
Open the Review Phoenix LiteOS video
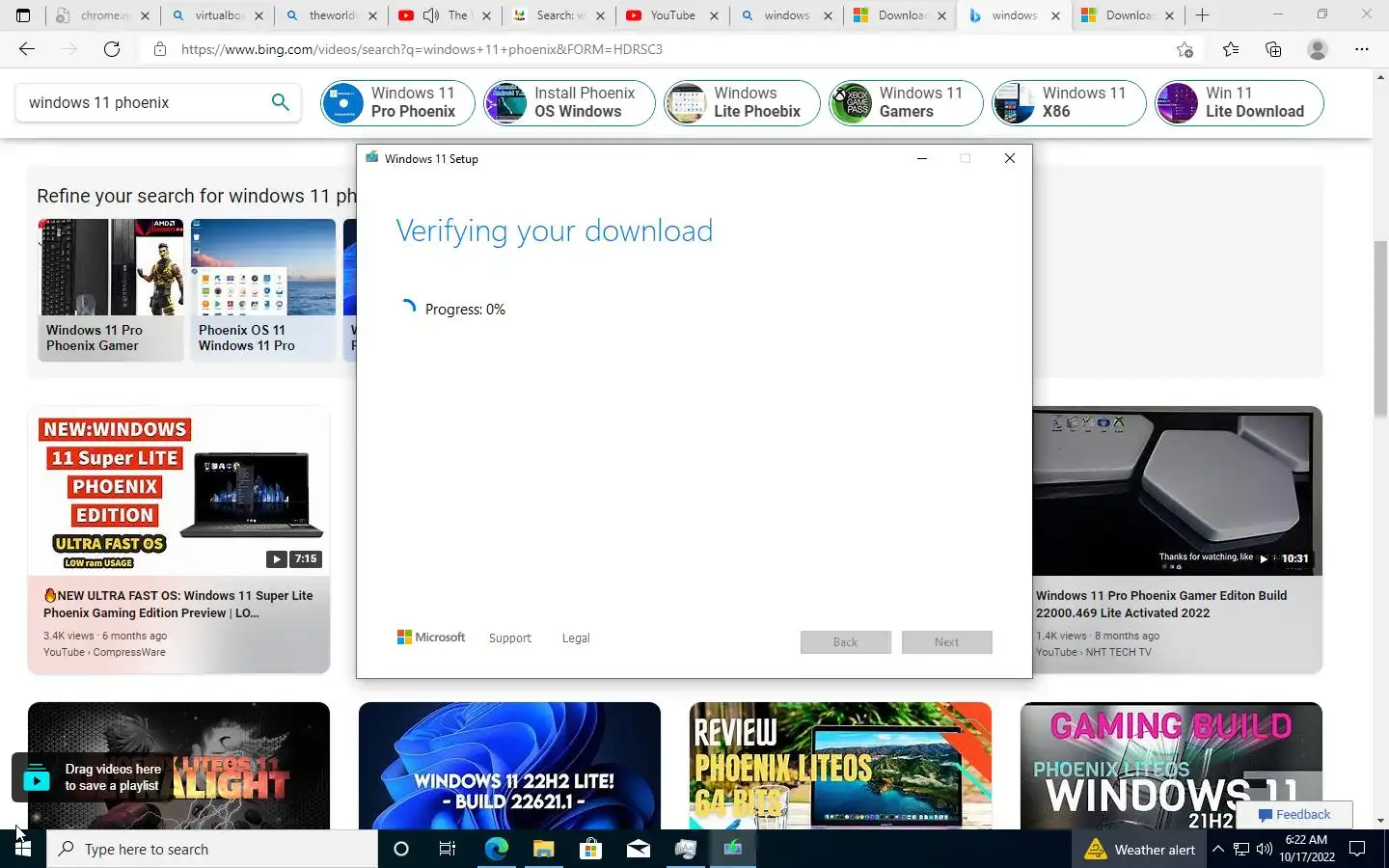pos(840,766)
